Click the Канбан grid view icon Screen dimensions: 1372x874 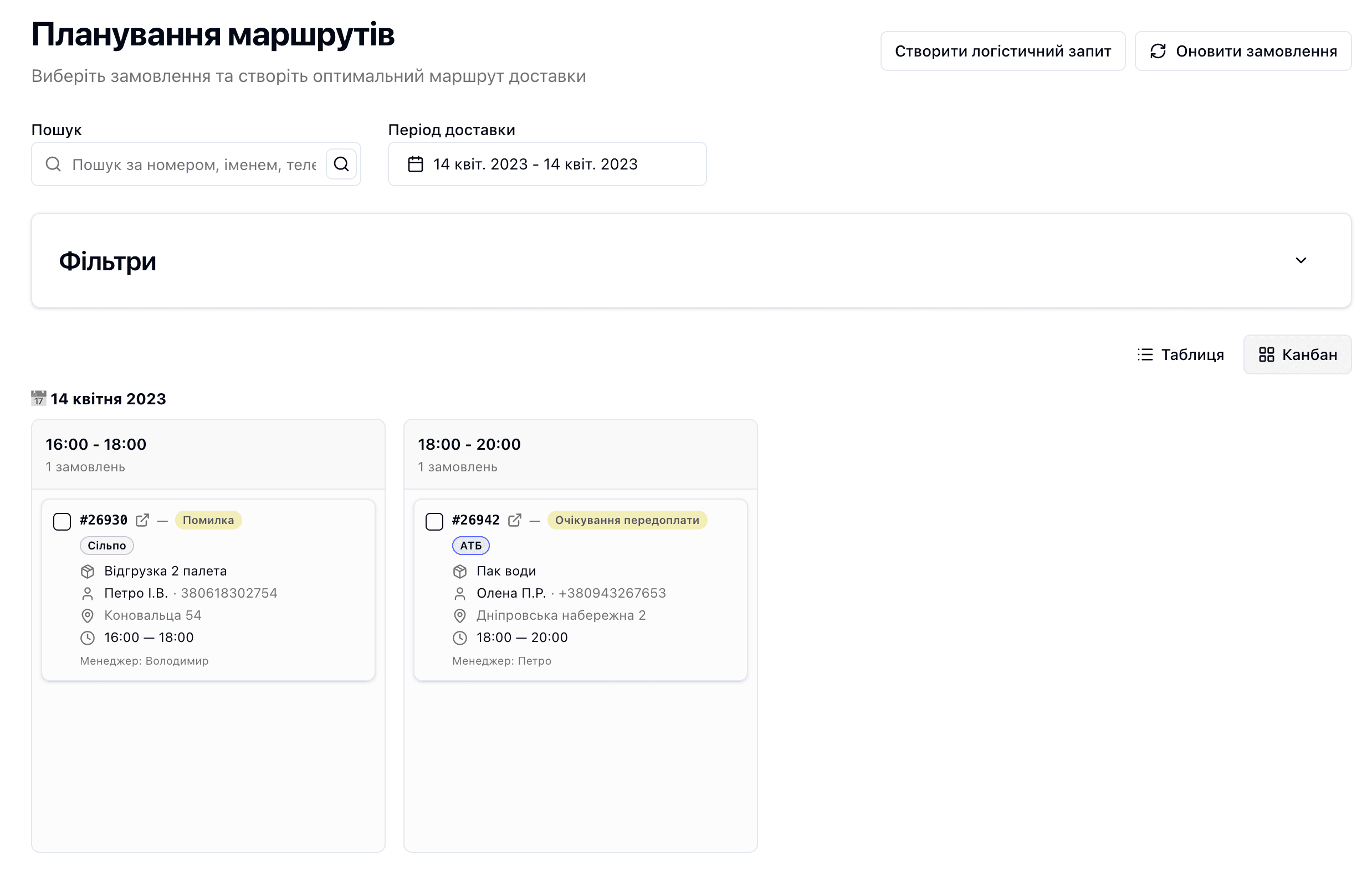tap(1266, 354)
